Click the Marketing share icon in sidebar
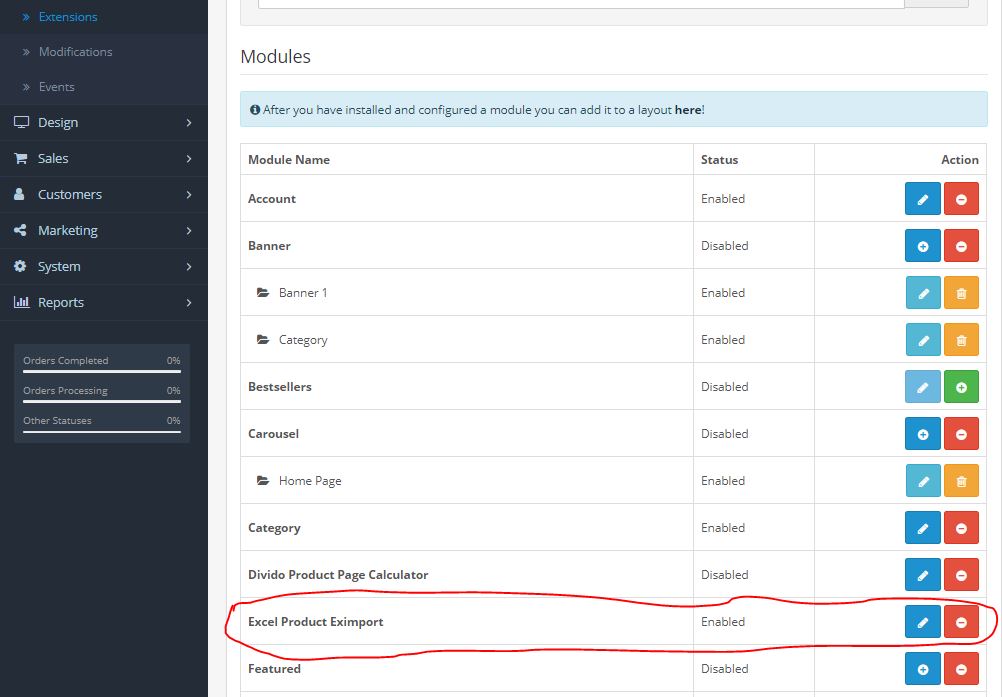The height and width of the screenshot is (697, 1002). 20,230
